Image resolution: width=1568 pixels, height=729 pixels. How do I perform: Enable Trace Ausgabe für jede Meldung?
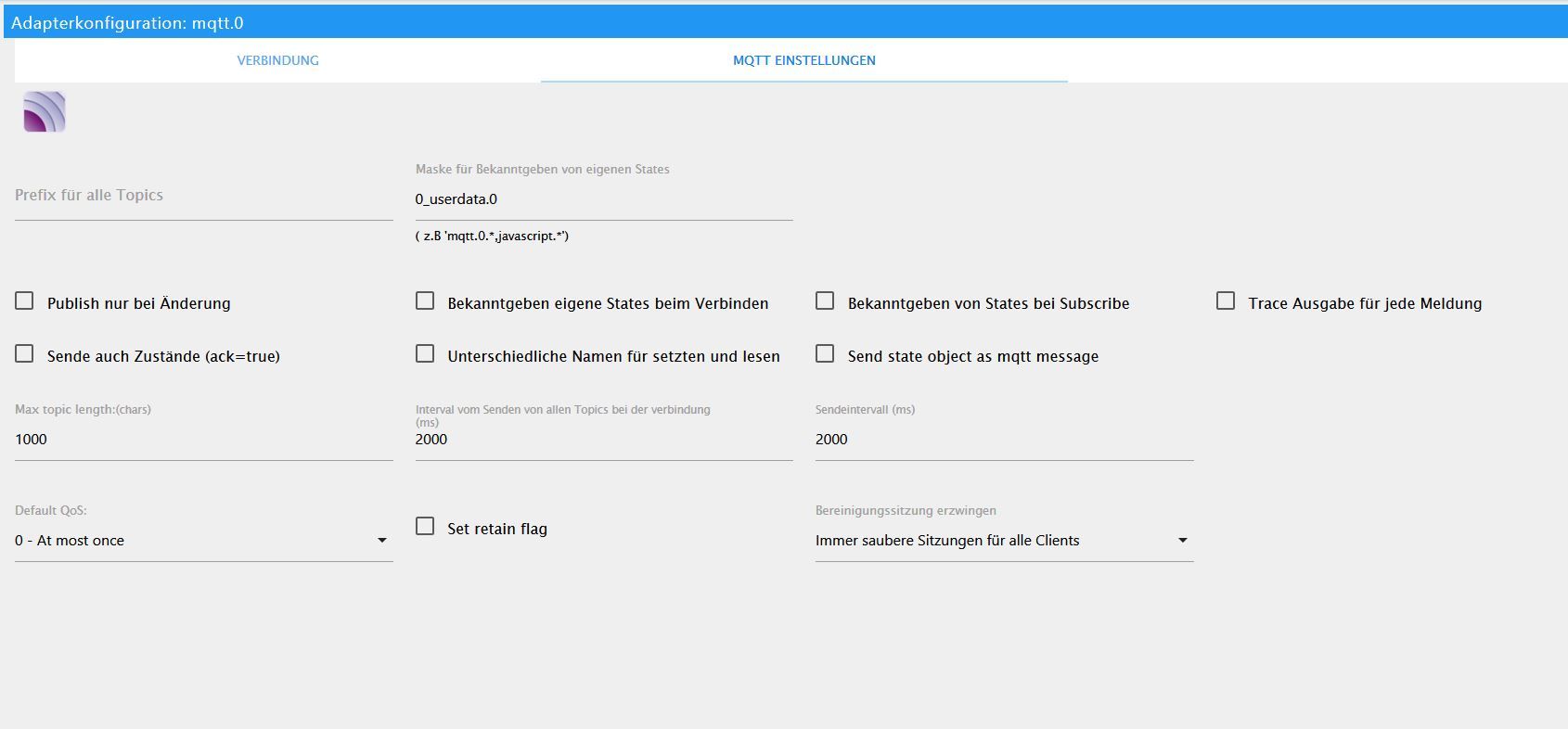1226,301
